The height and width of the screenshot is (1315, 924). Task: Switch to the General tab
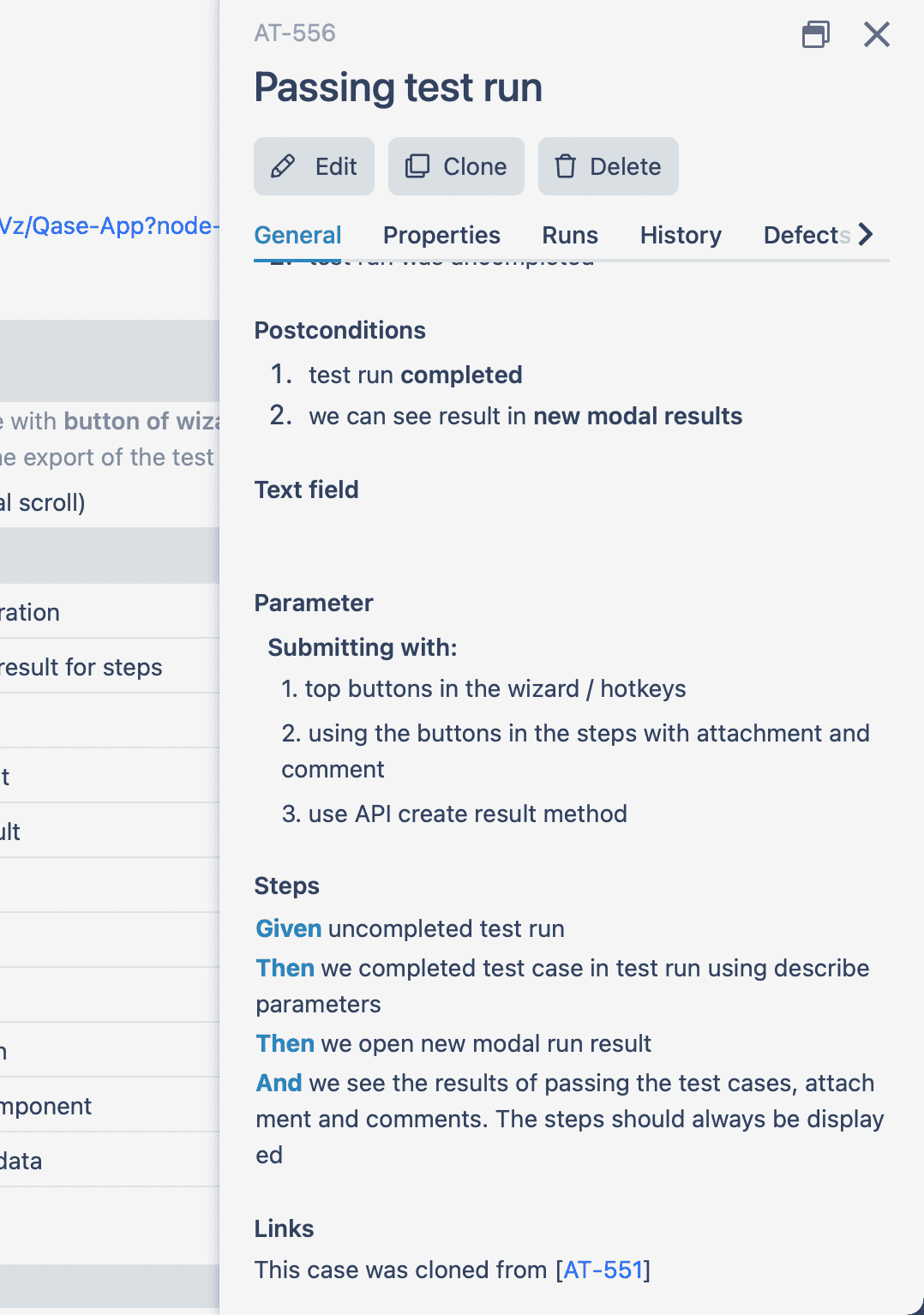tap(298, 235)
